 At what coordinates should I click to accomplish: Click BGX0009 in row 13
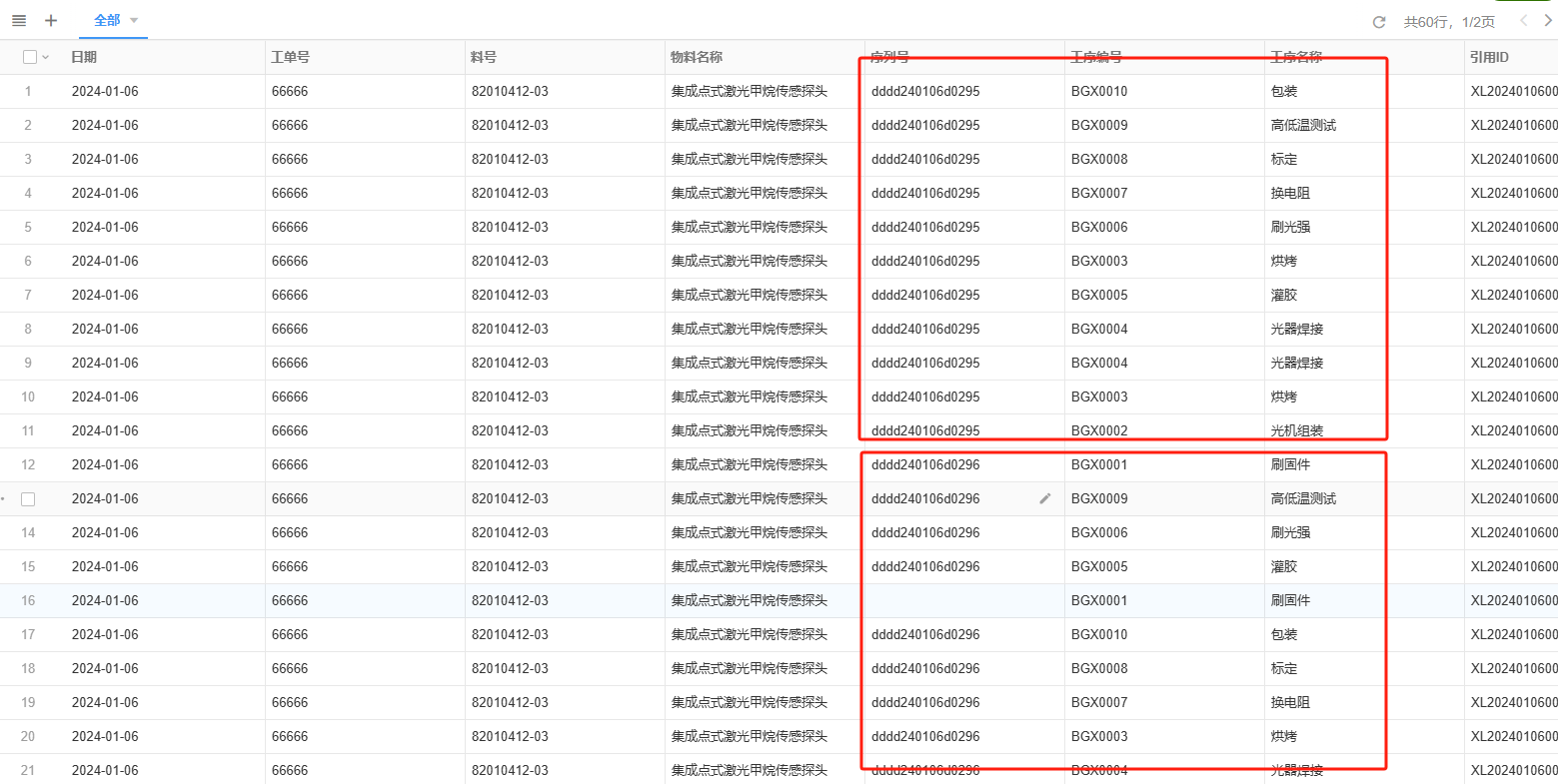pos(1099,498)
